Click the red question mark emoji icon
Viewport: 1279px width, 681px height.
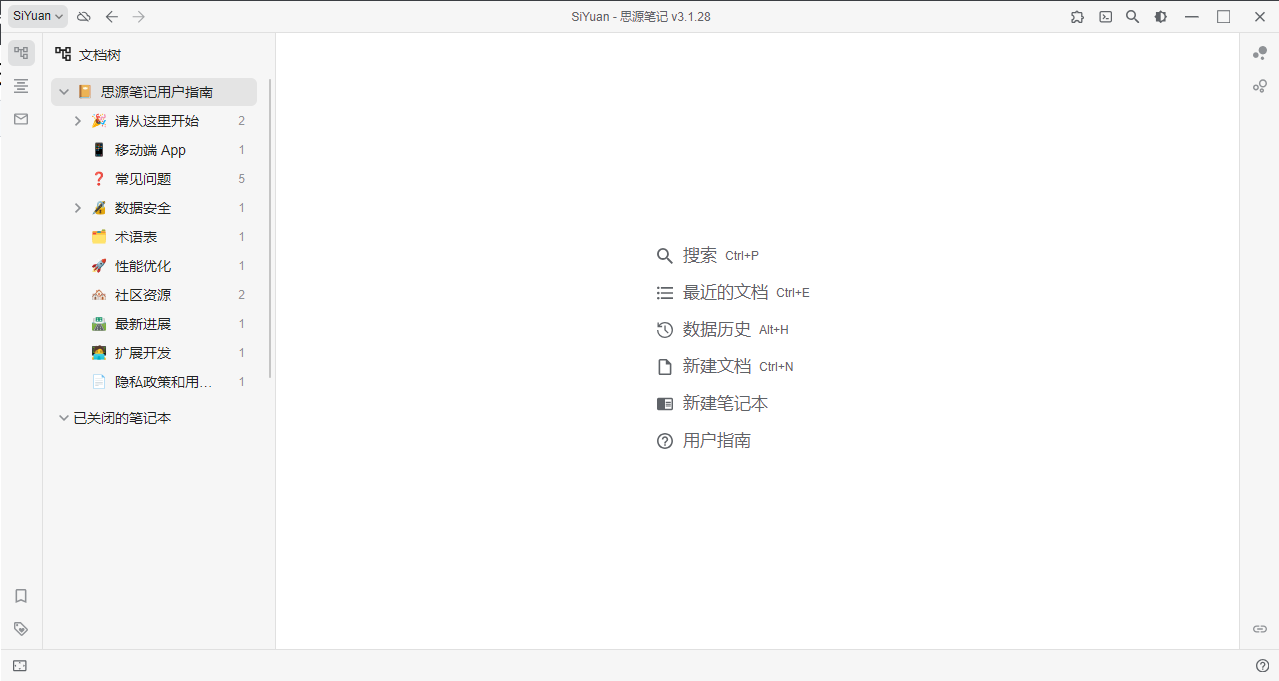click(99, 179)
